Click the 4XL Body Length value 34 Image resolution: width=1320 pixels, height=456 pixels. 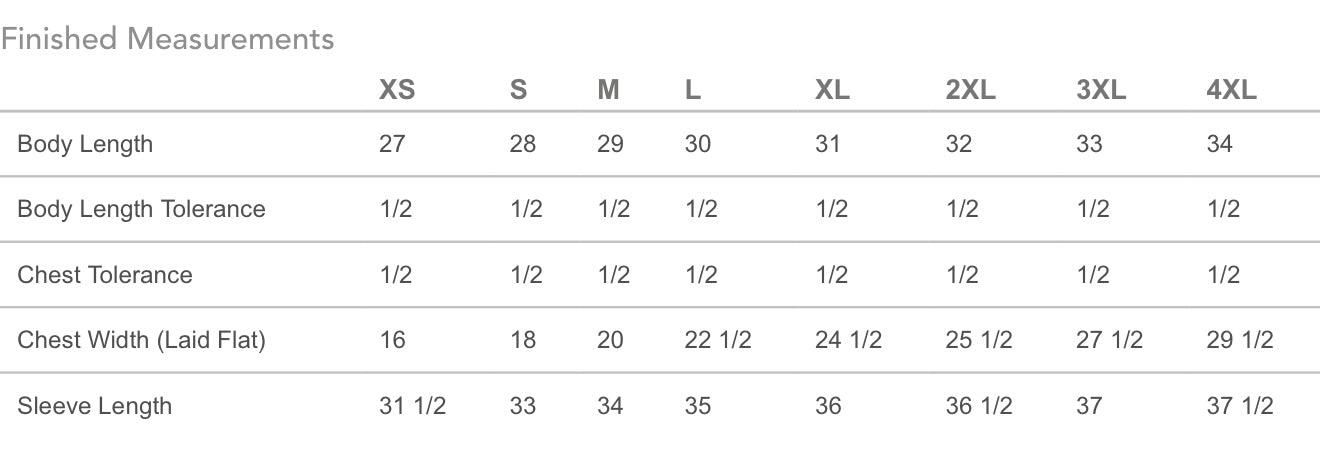[x=1219, y=144]
